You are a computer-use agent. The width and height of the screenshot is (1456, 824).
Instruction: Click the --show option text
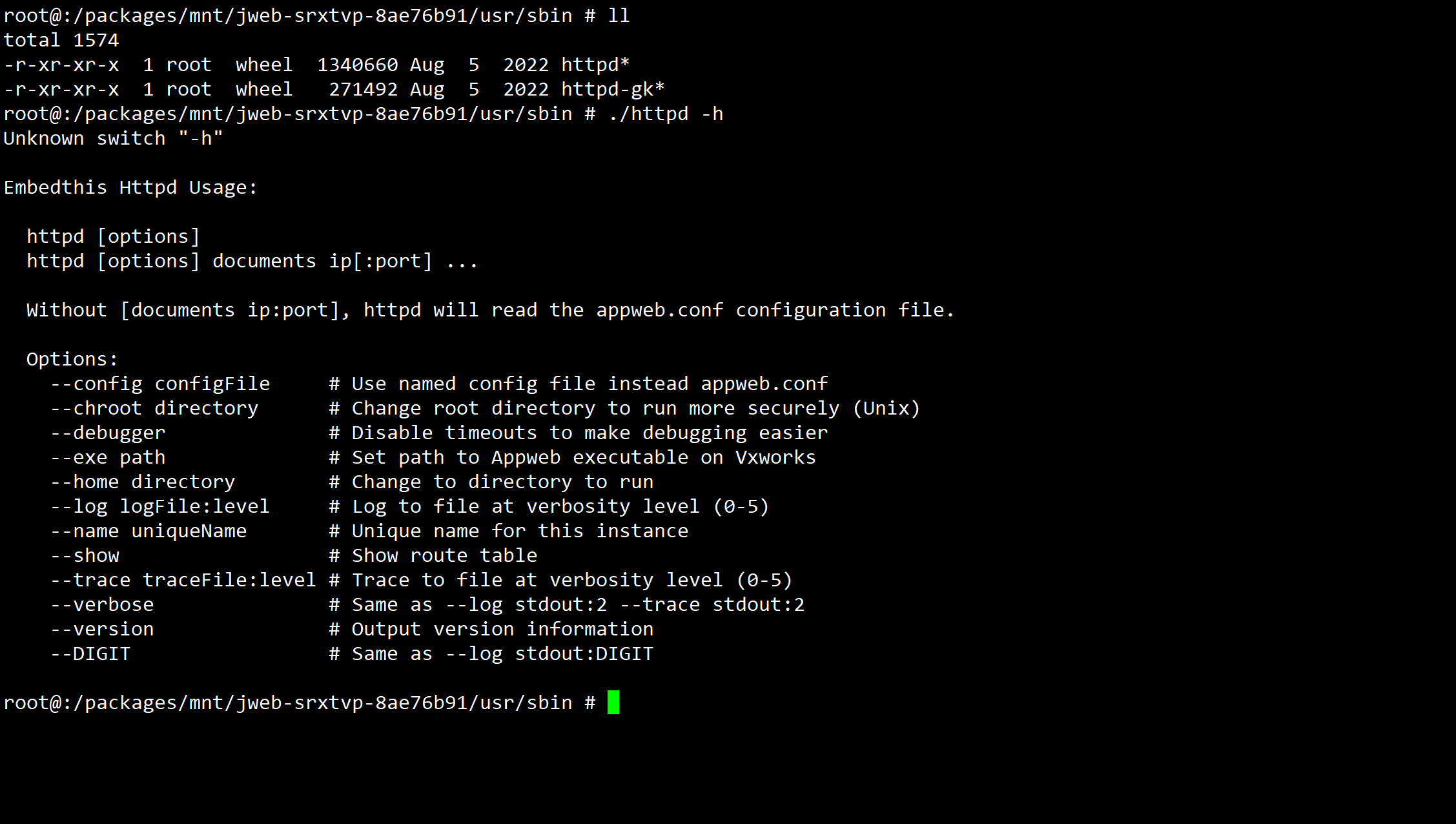(85, 555)
